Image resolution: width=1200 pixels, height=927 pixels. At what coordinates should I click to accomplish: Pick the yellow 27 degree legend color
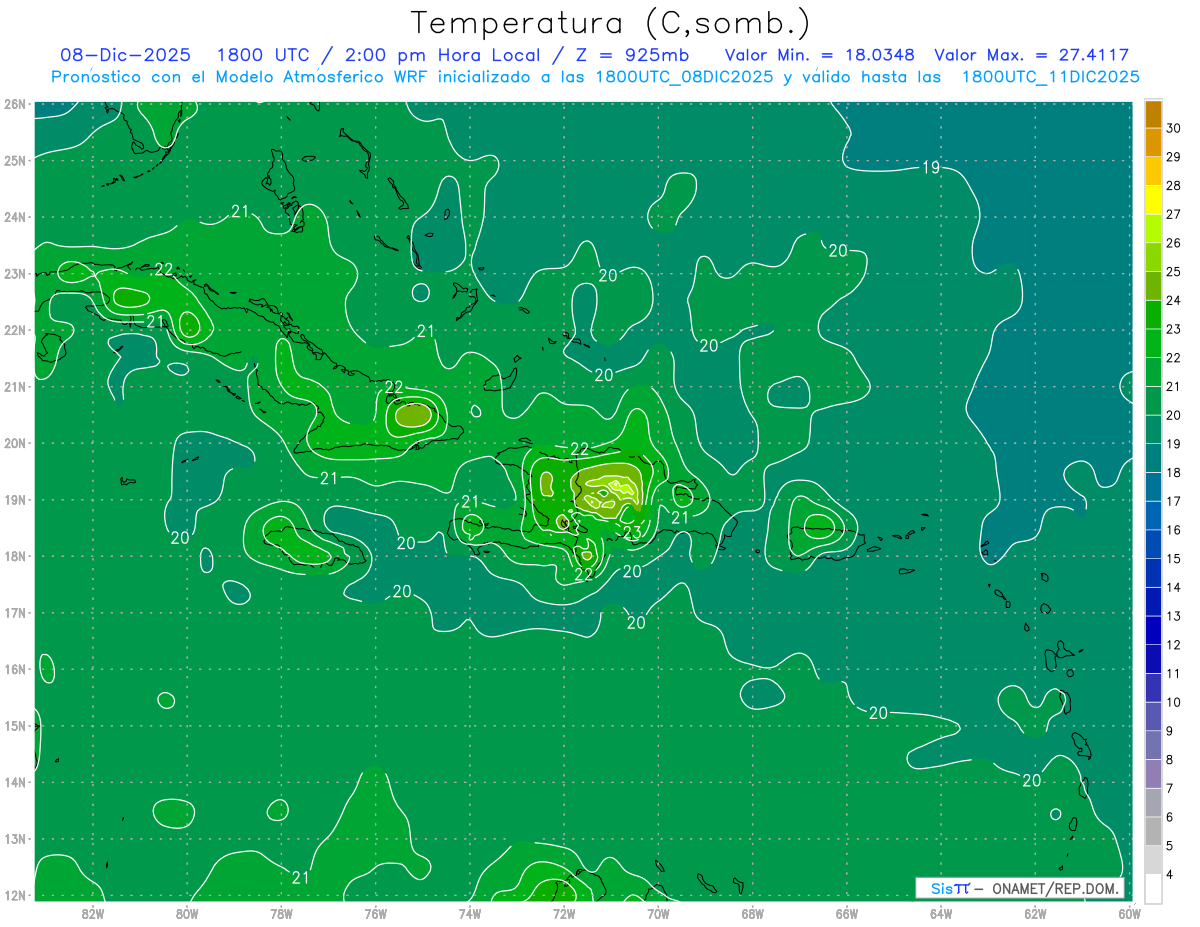pyautogui.click(x=1153, y=200)
